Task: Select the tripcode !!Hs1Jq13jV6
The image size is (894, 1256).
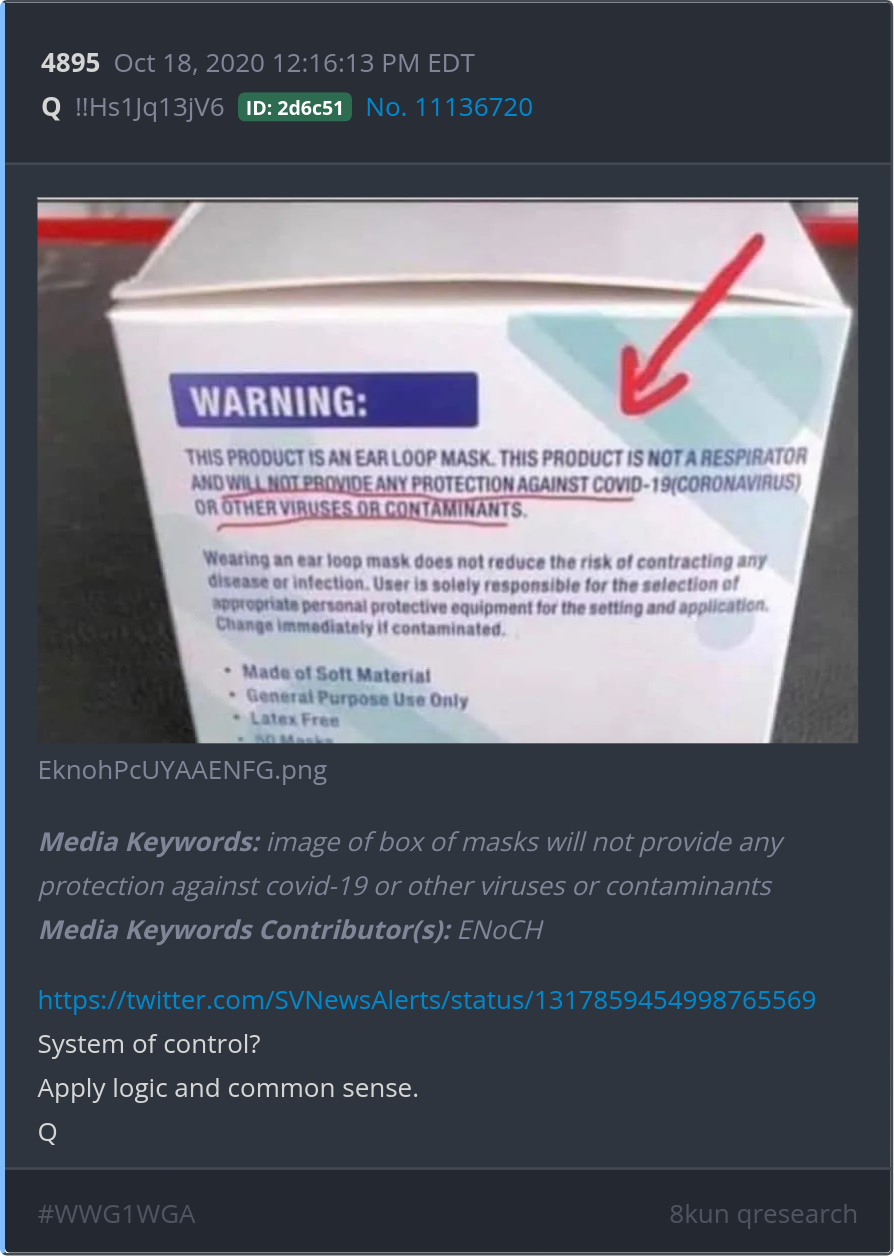Action: tap(149, 107)
